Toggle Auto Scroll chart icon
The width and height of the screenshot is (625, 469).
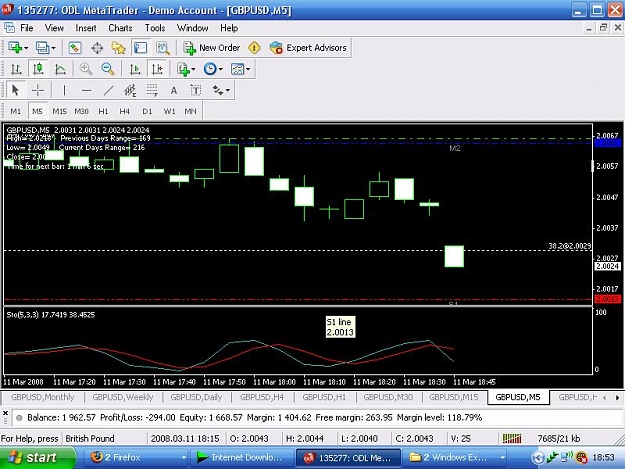pos(135,69)
